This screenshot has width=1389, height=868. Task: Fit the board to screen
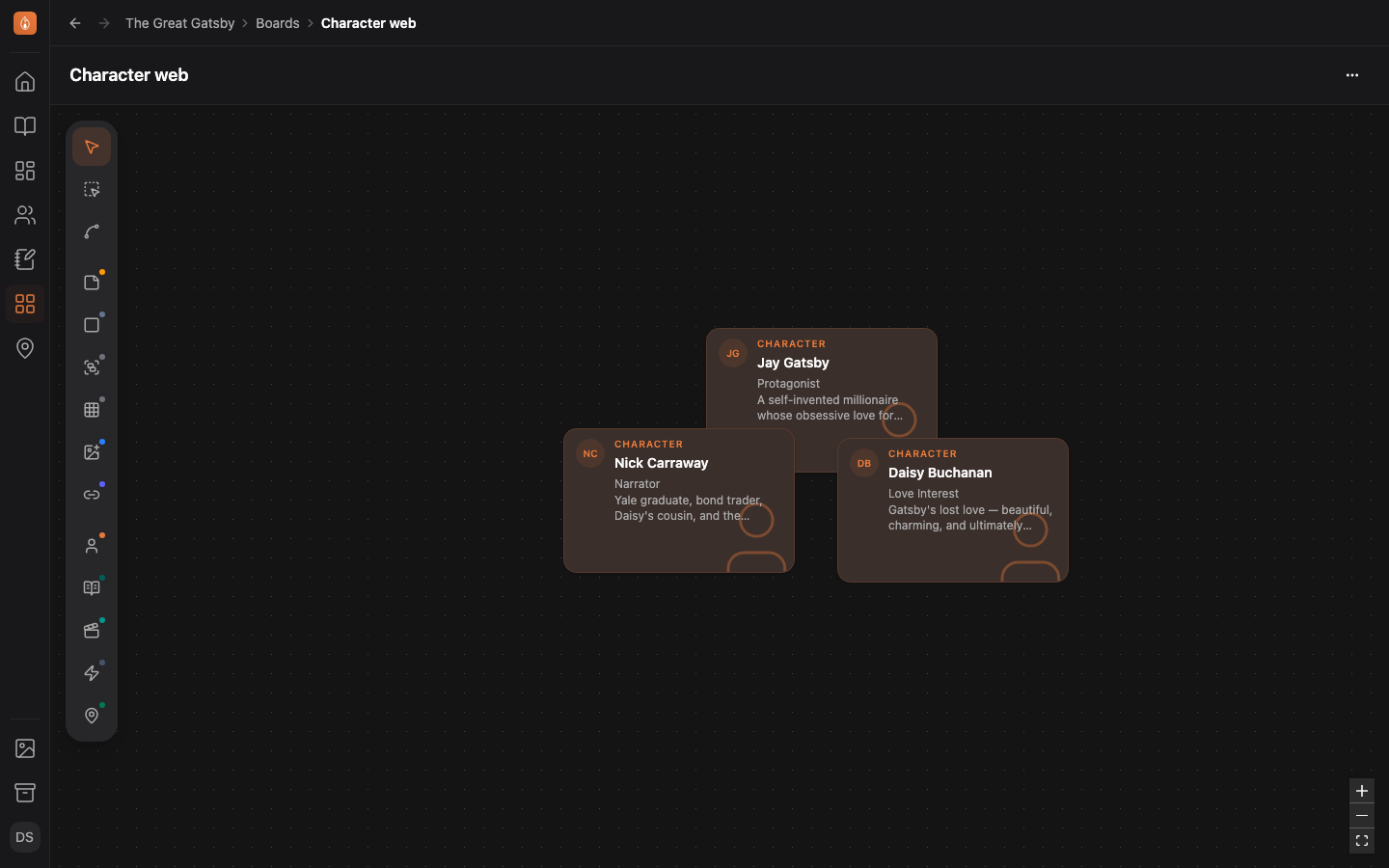coord(1362,841)
